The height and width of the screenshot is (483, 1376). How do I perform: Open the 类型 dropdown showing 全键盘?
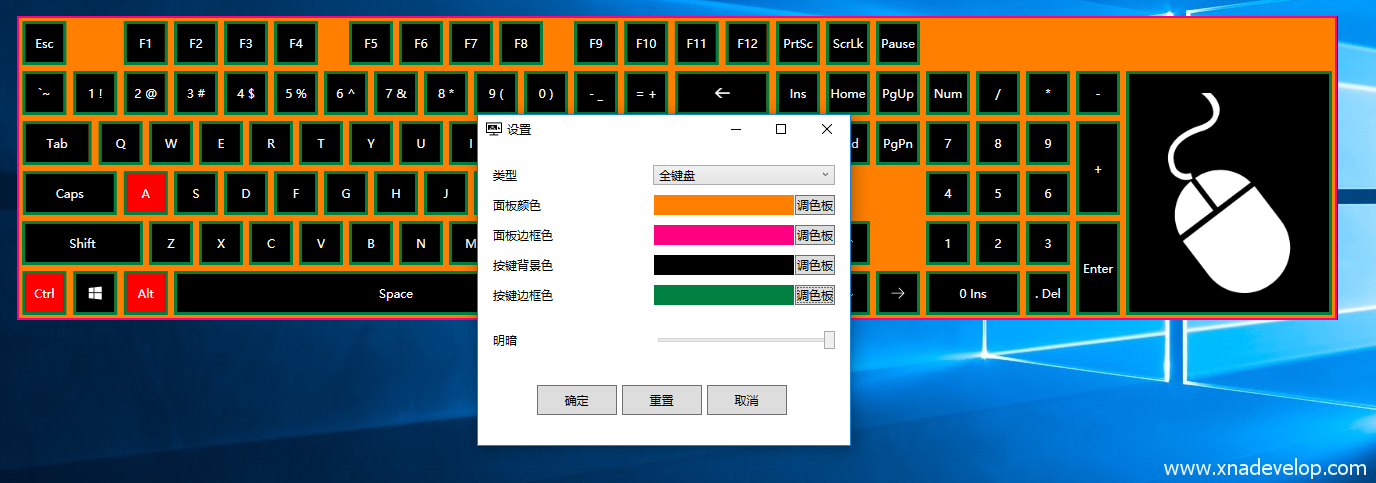click(x=743, y=175)
